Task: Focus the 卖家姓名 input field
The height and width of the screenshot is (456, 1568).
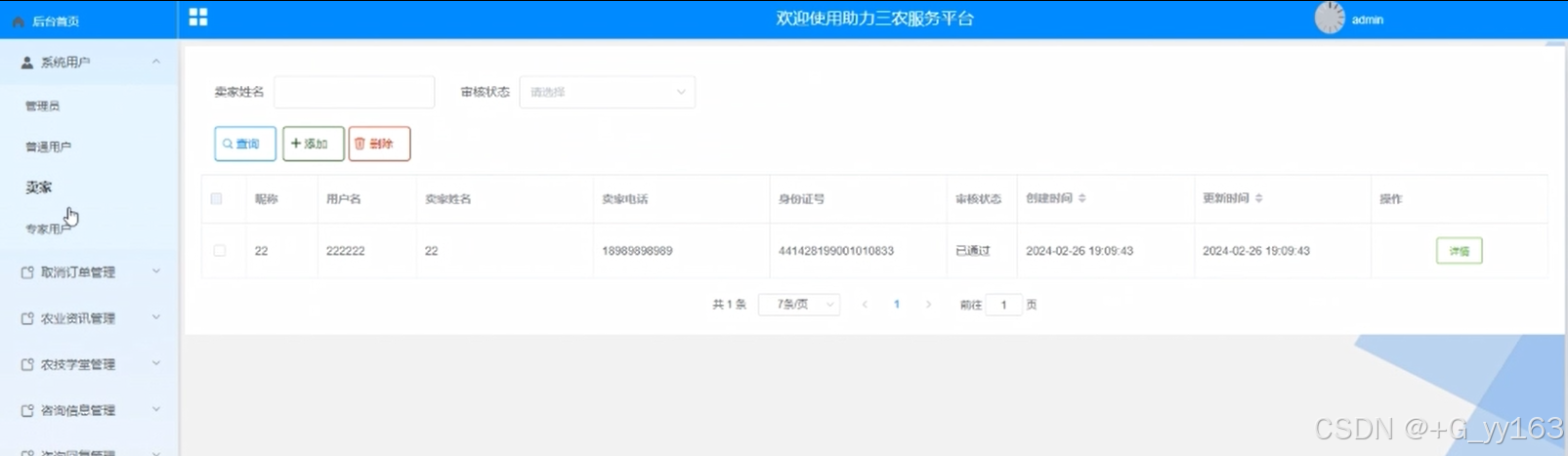Action: 354,92
